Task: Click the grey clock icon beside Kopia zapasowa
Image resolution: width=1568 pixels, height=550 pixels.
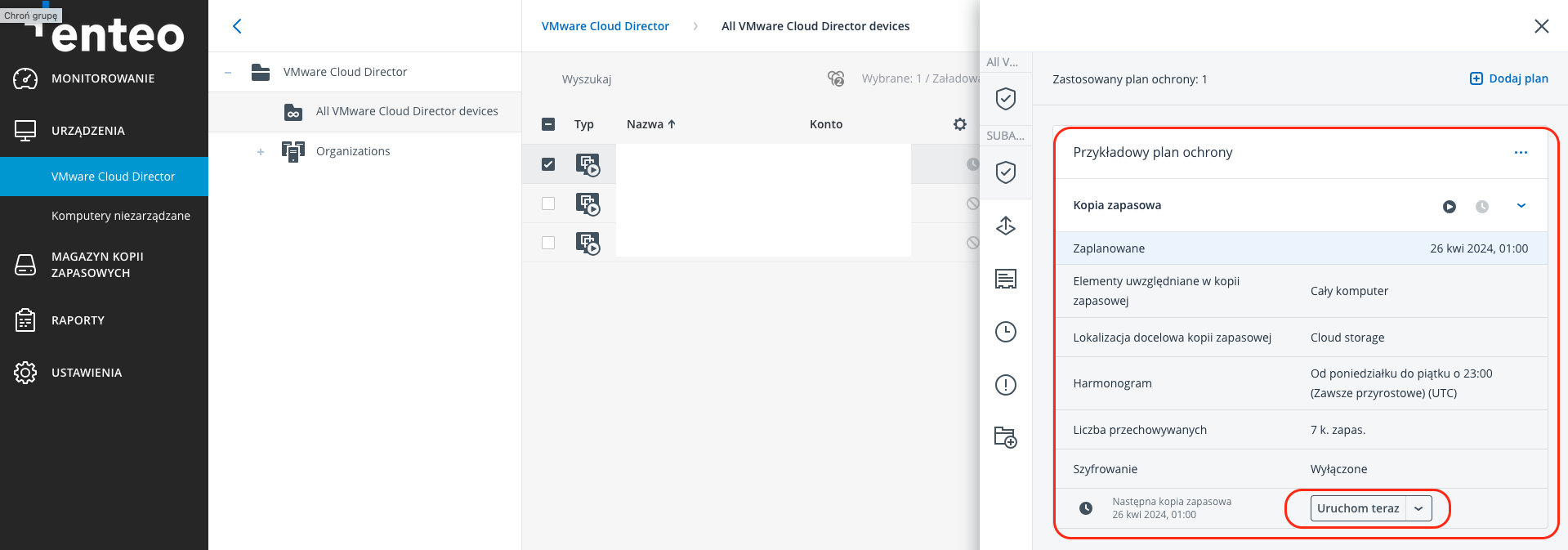Action: pos(1482,207)
